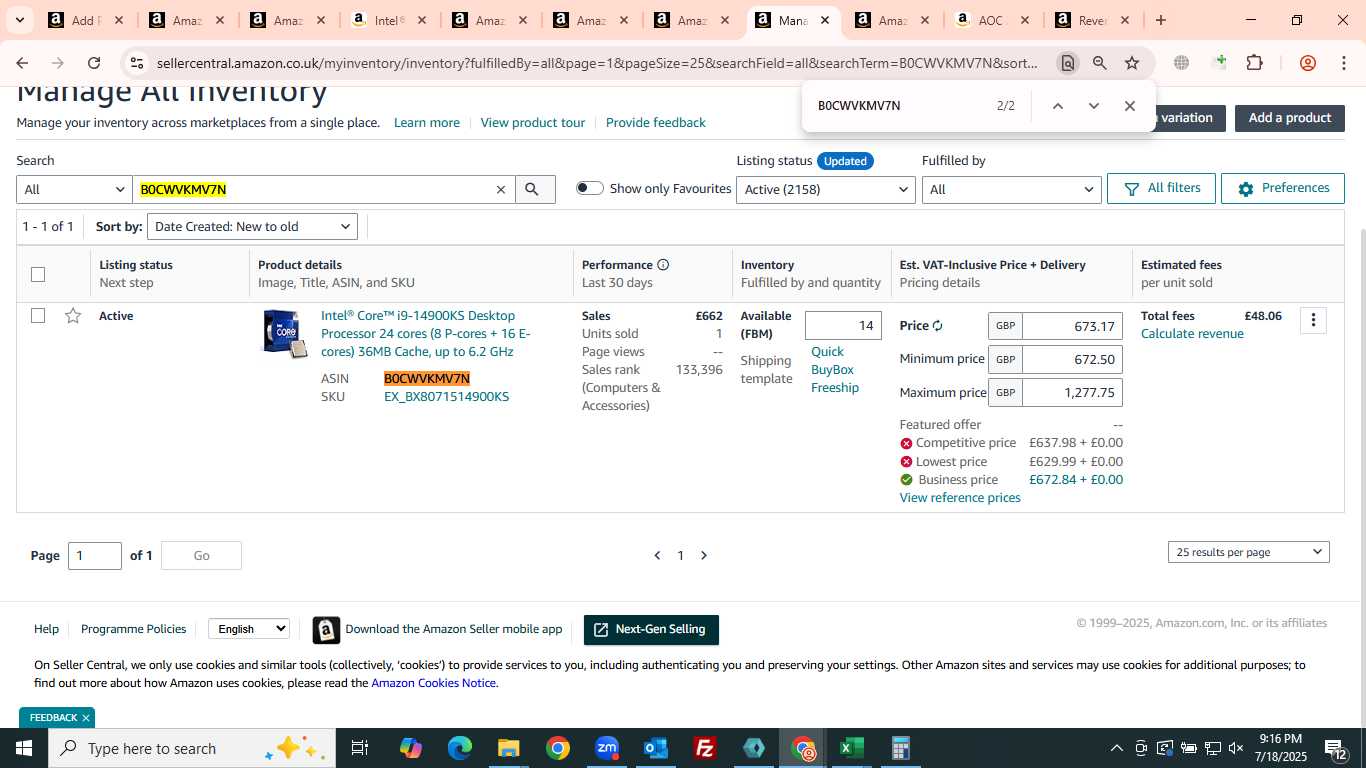Open the 25 results per page dropdown
Viewport: 1366px width, 768px height.
pyautogui.click(x=1249, y=552)
